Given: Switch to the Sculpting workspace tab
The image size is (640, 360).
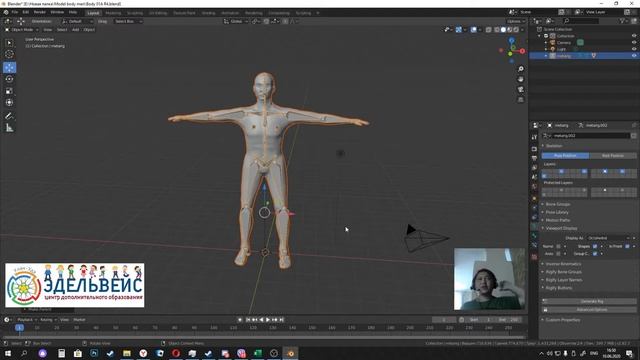Looking at the screenshot, I should (135, 13).
